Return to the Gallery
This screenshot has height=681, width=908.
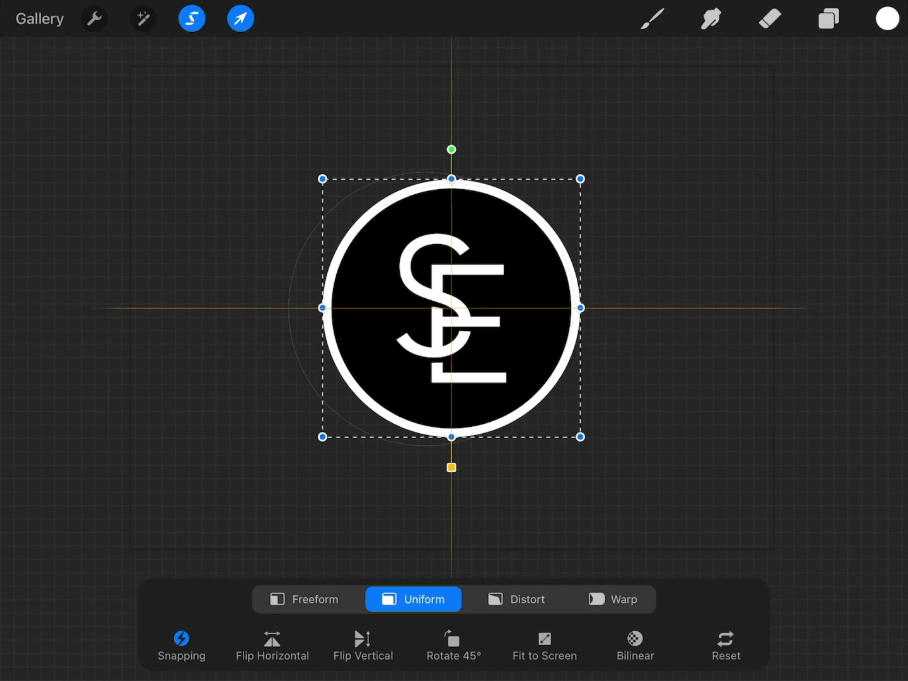(x=39, y=19)
